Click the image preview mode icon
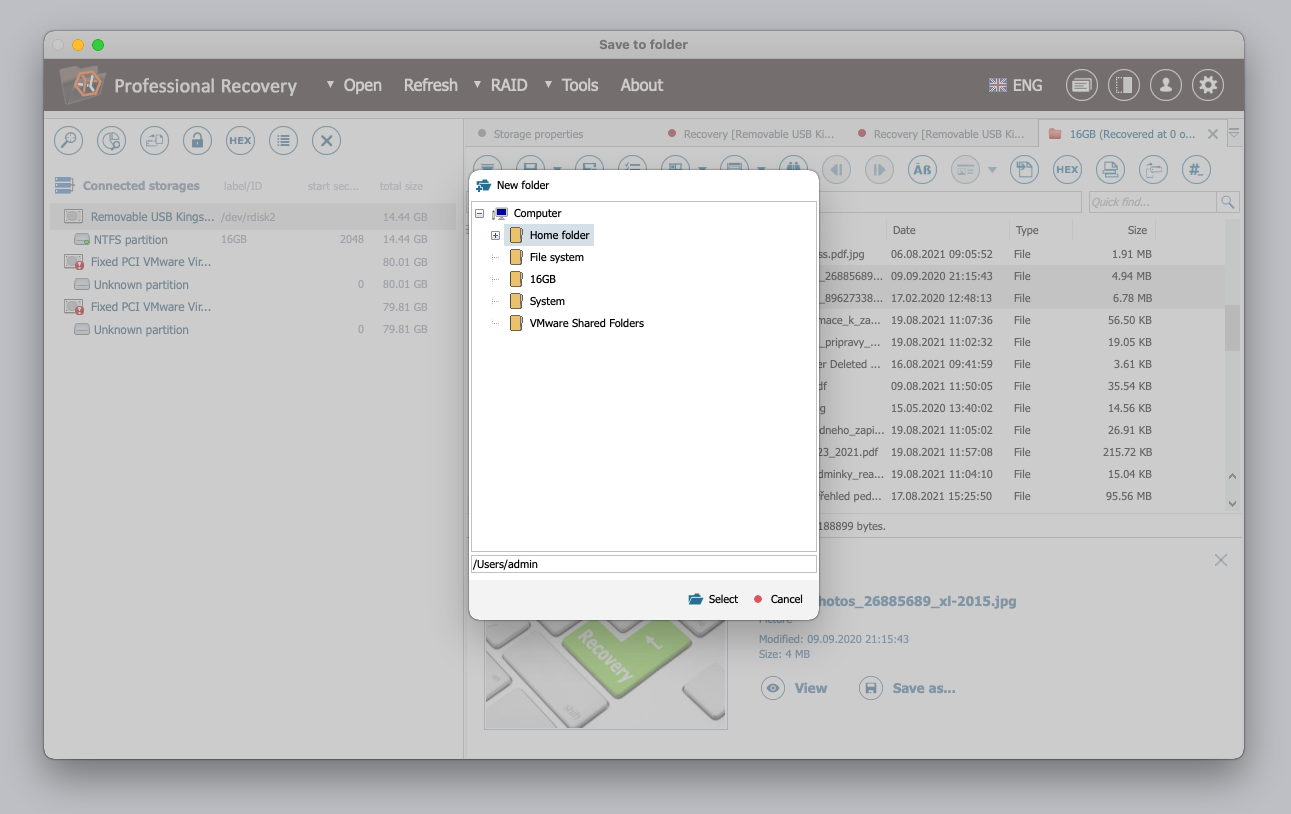Screen dimensions: 1291x814 [965, 170]
